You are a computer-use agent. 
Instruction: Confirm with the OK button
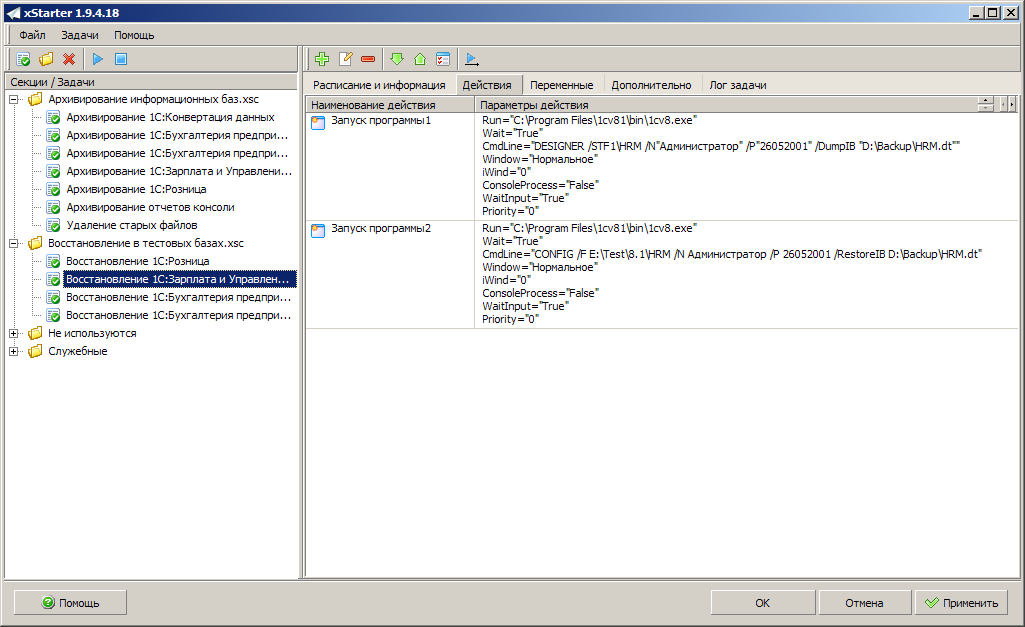(763, 603)
